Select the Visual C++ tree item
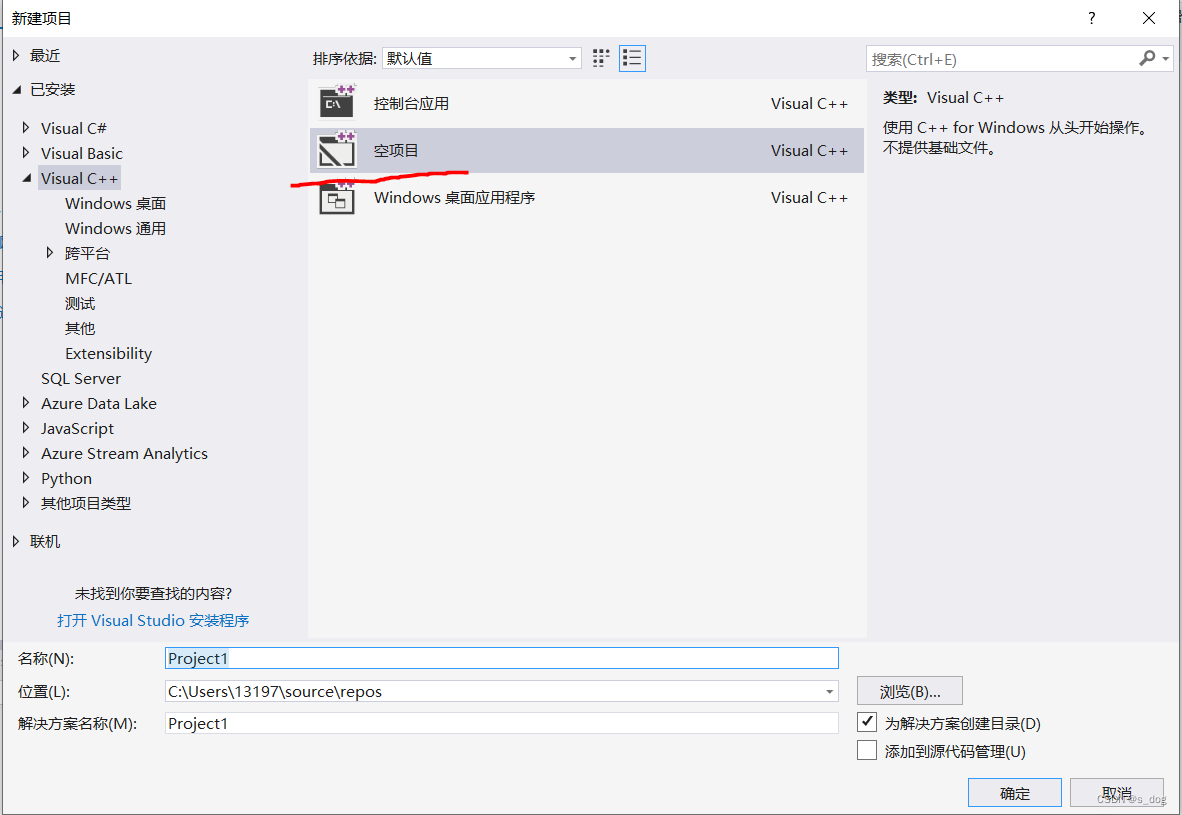Screen dimensions: 1182x815 click(79, 178)
